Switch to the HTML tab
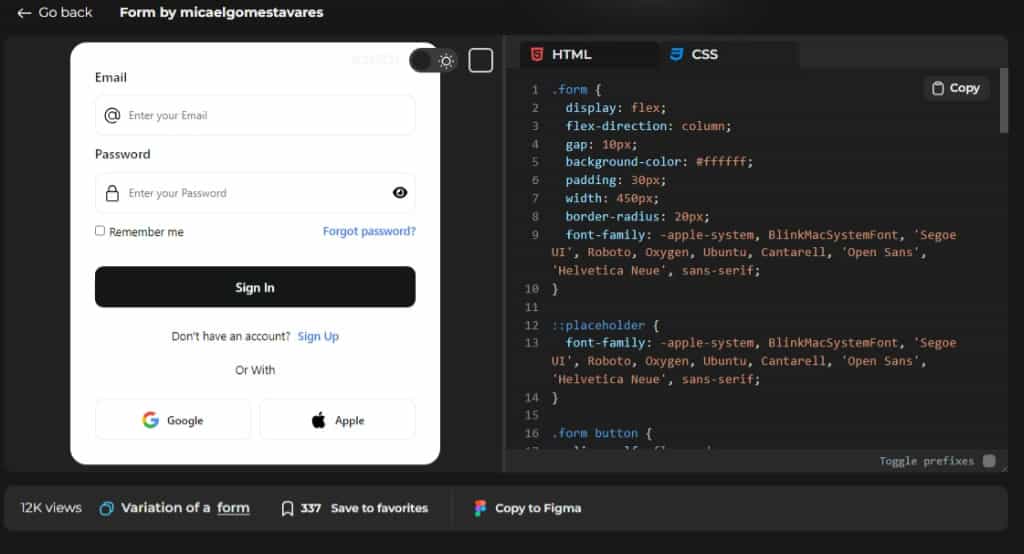This screenshot has height=554, width=1024. pos(560,54)
